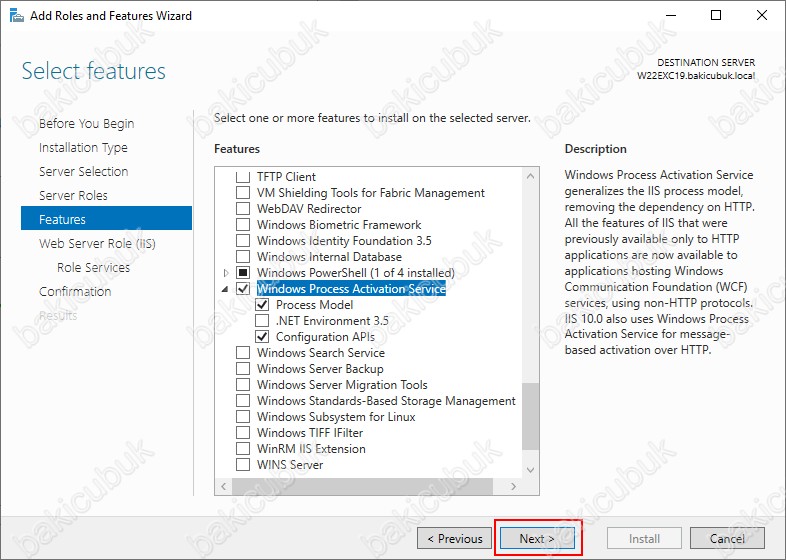The width and height of the screenshot is (786, 560).
Task: Uncheck the Configuration APIs checkbox
Action: 262,337
